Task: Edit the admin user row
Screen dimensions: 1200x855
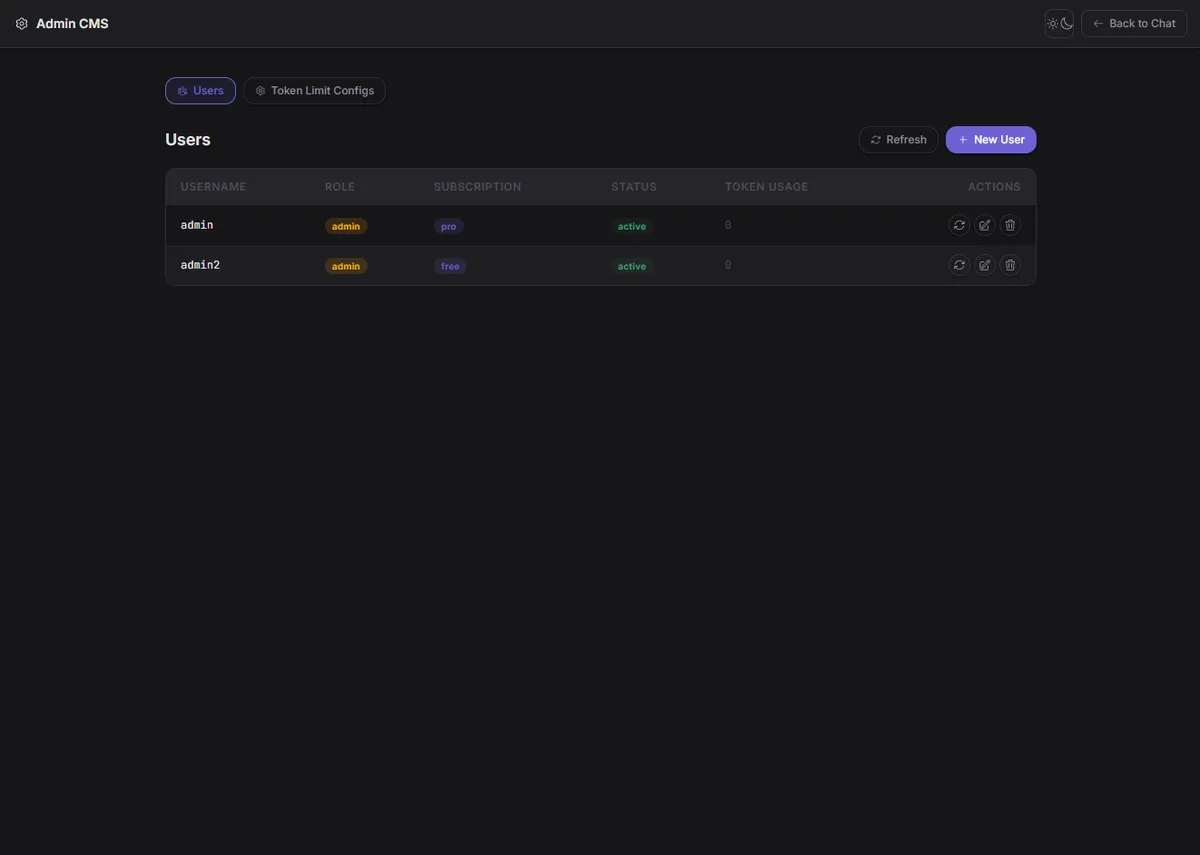Action: (985, 225)
